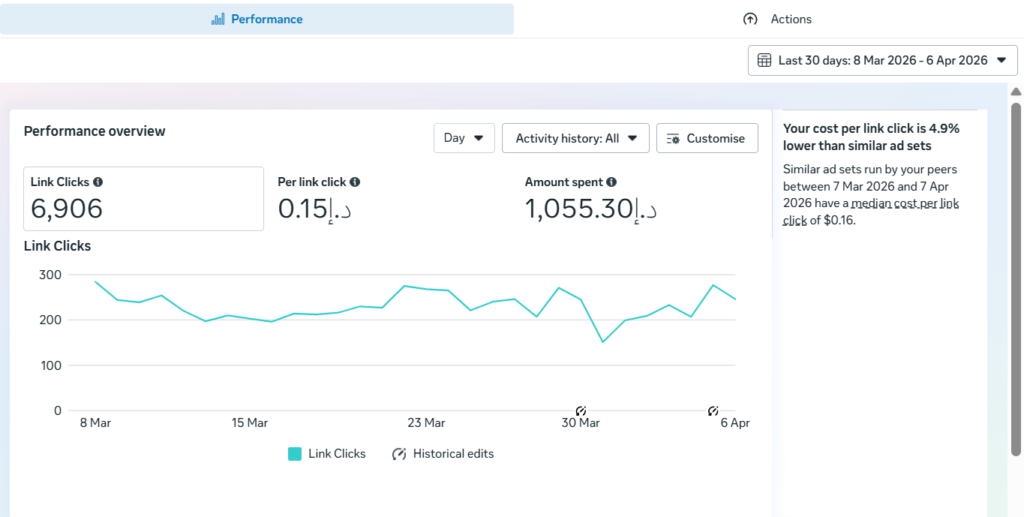1024x517 pixels.
Task: Open the Day granularity dropdown
Action: [x=464, y=138]
